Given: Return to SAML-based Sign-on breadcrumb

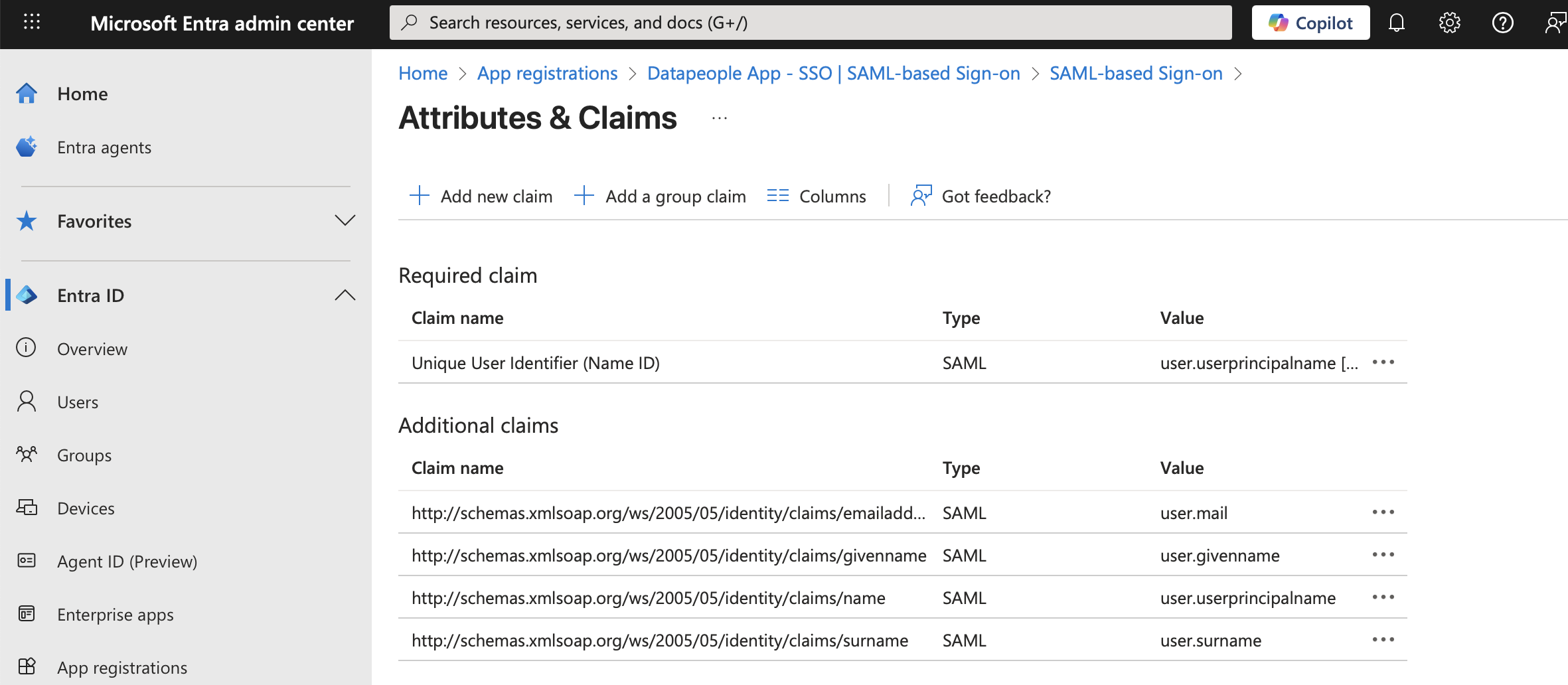Looking at the screenshot, I should (1136, 73).
